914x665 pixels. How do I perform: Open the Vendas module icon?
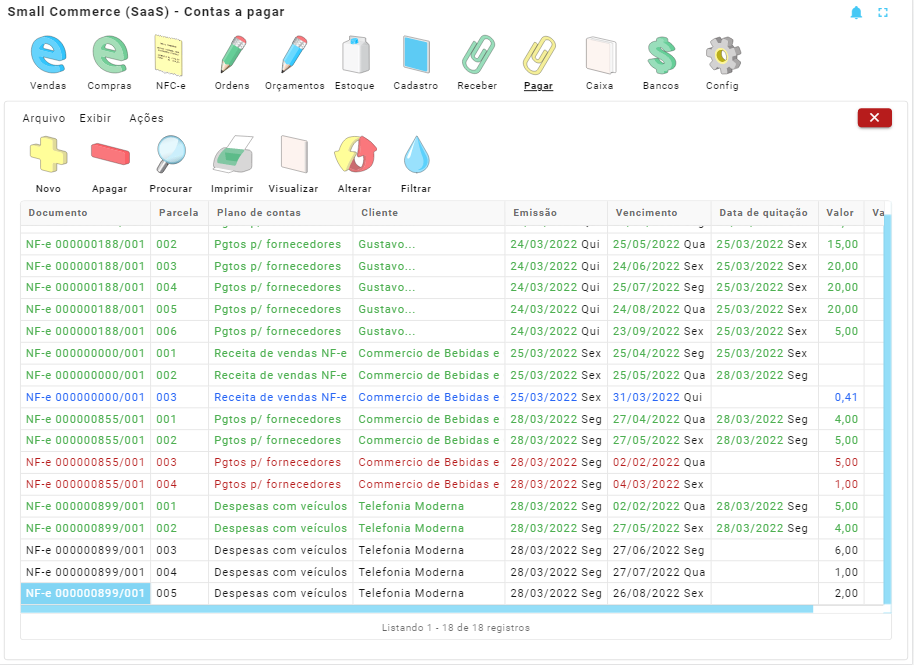(x=48, y=55)
